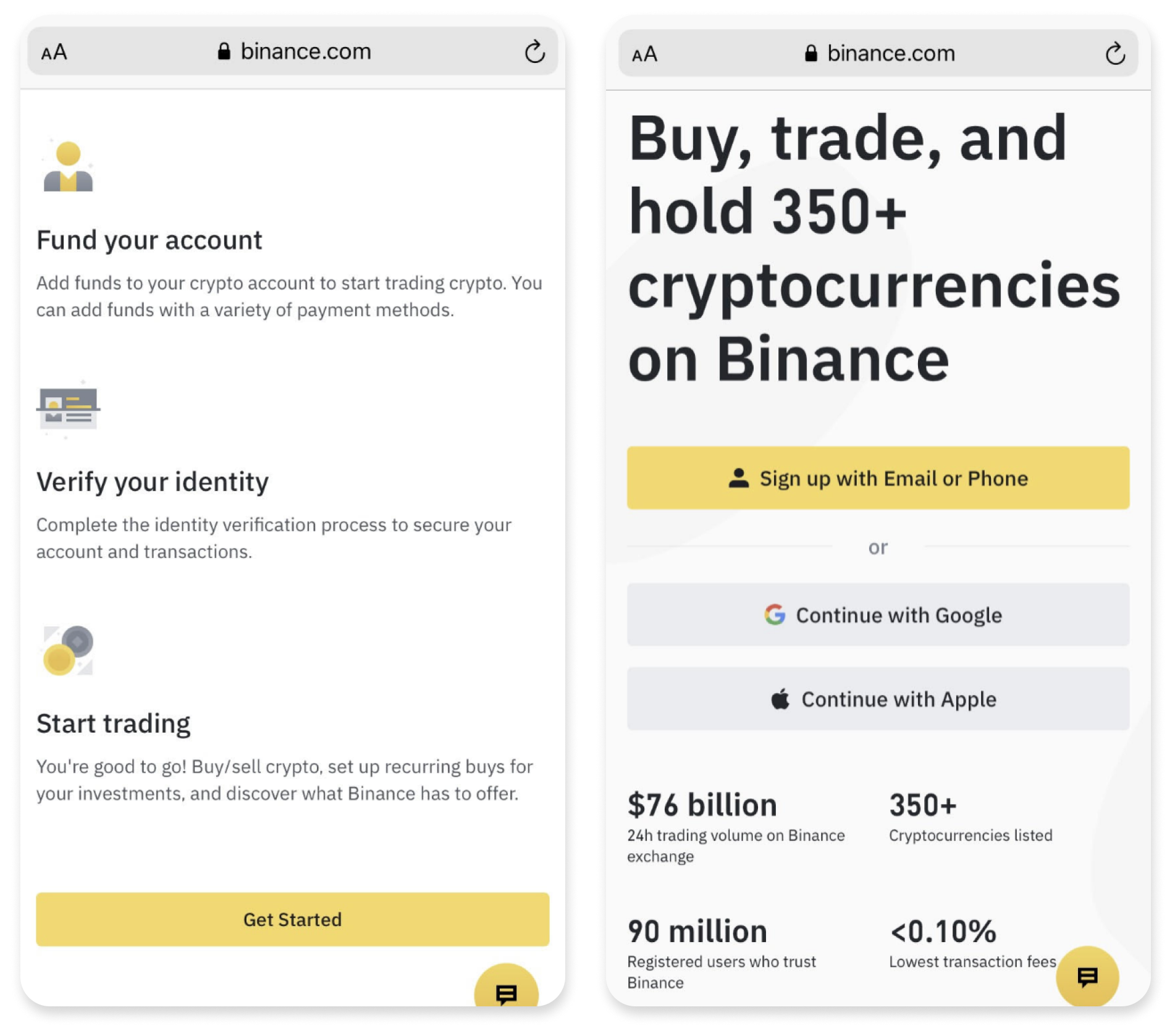Sign up with Email or Phone
This screenshot has height=1036, width=1175.
[x=878, y=478]
